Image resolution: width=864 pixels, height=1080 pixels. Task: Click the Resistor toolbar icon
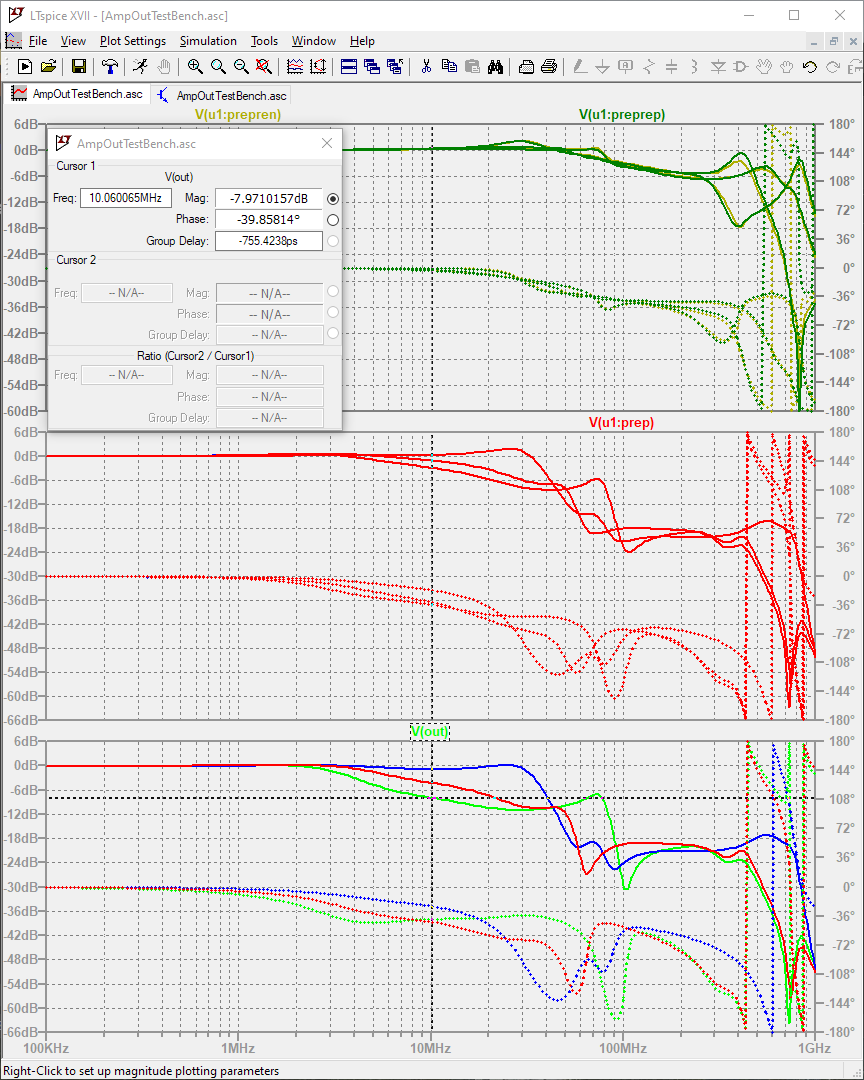coord(648,67)
